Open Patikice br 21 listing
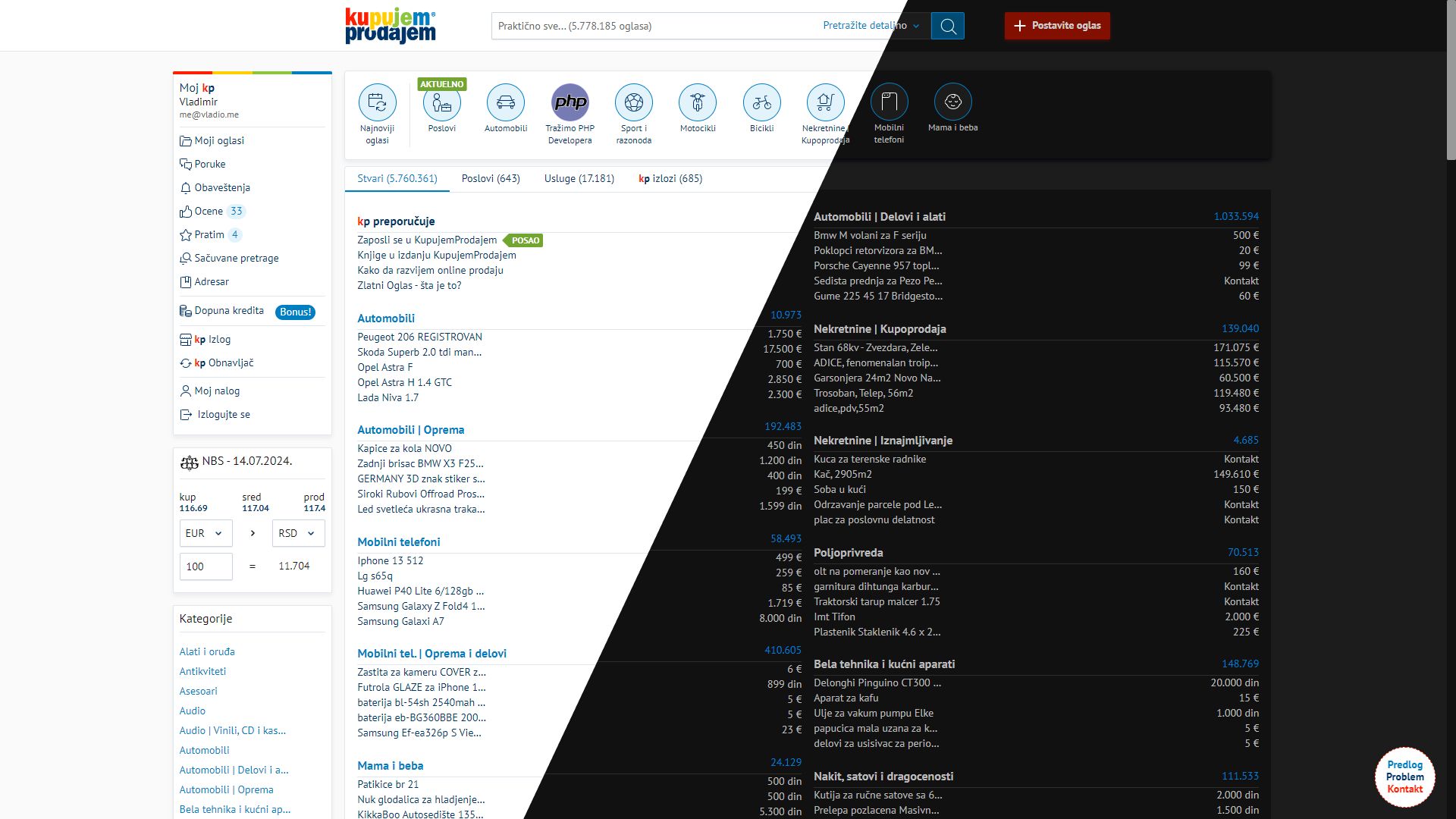This screenshot has width=1456, height=819. [x=388, y=785]
